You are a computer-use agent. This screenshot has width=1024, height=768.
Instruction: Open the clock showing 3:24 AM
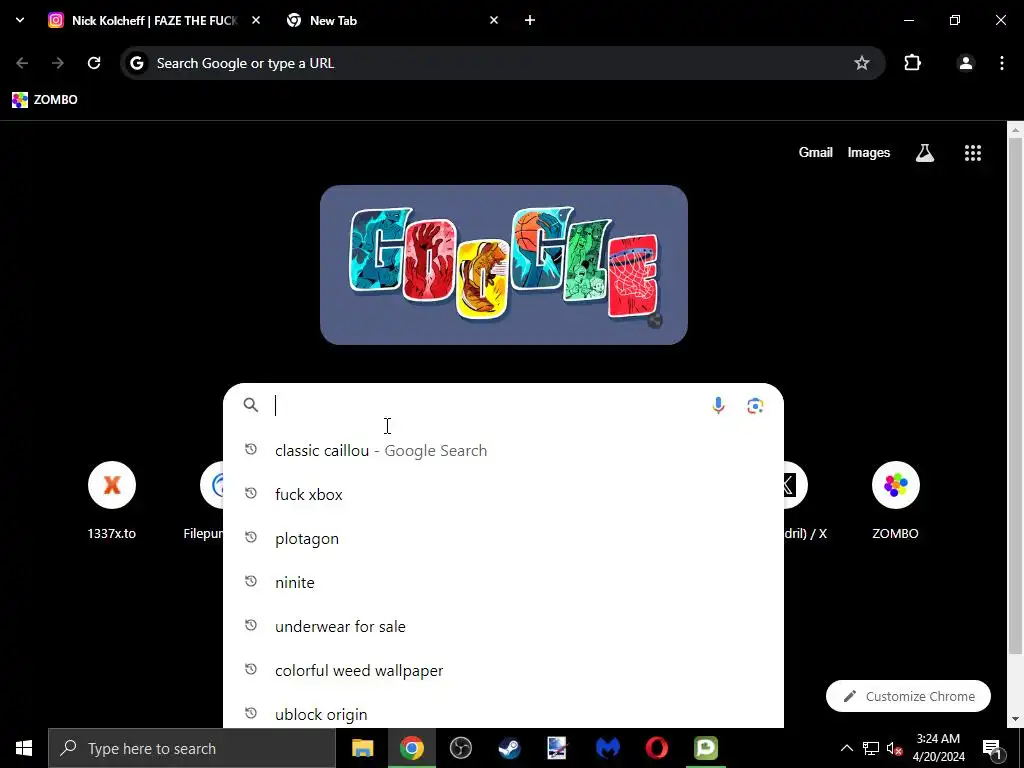[x=938, y=748]
